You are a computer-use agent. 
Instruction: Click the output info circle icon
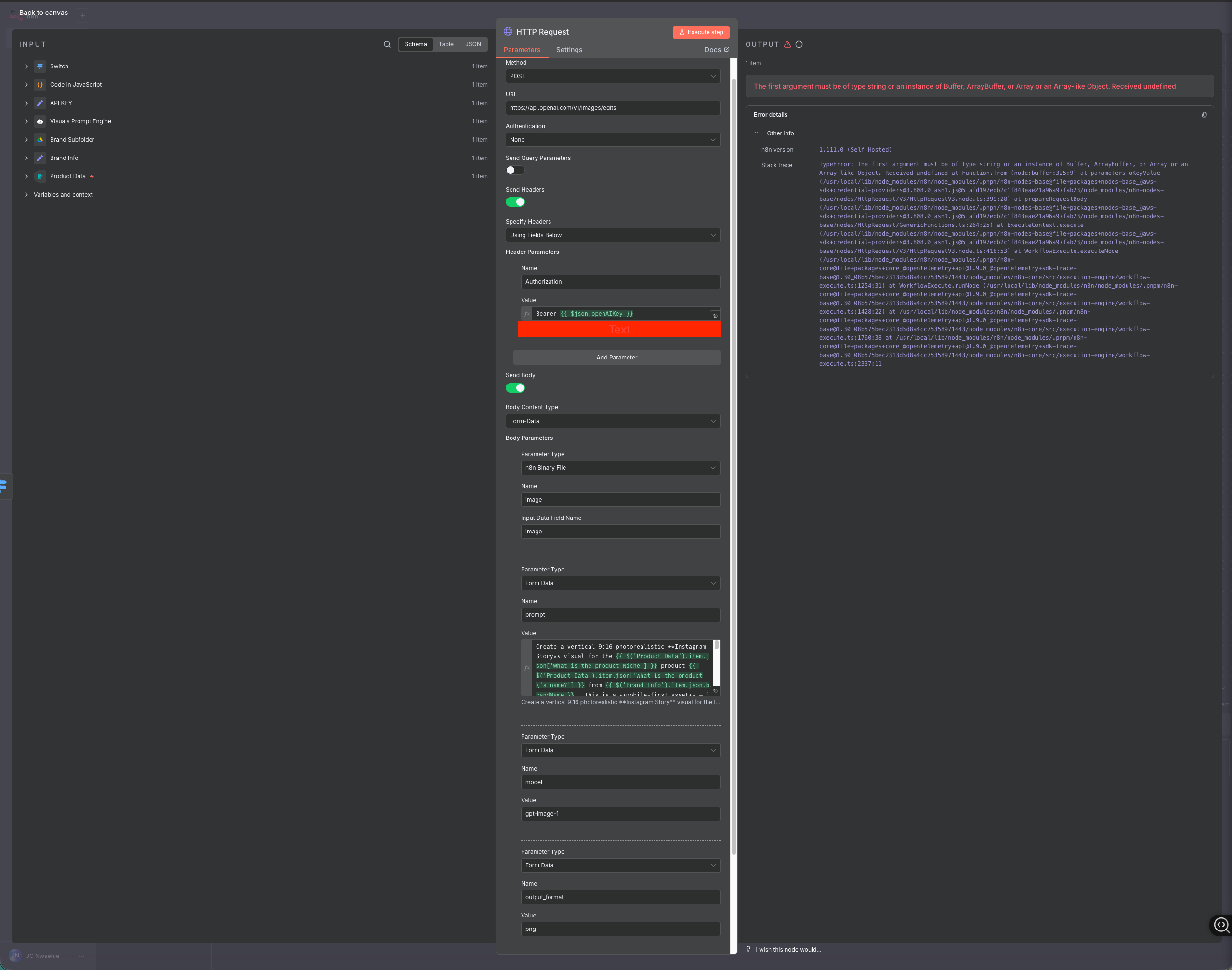tap(799, 44)
